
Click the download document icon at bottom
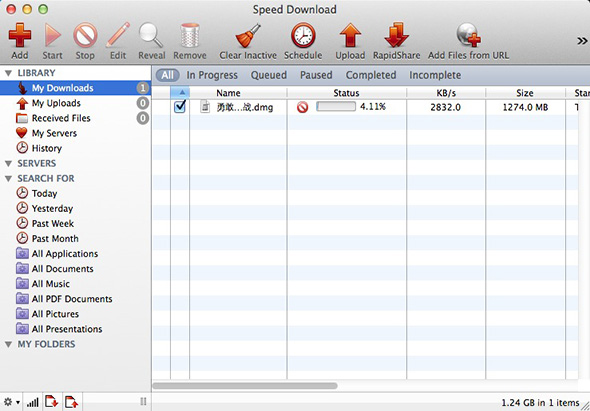pyautogui.click(x=52, y=402)
